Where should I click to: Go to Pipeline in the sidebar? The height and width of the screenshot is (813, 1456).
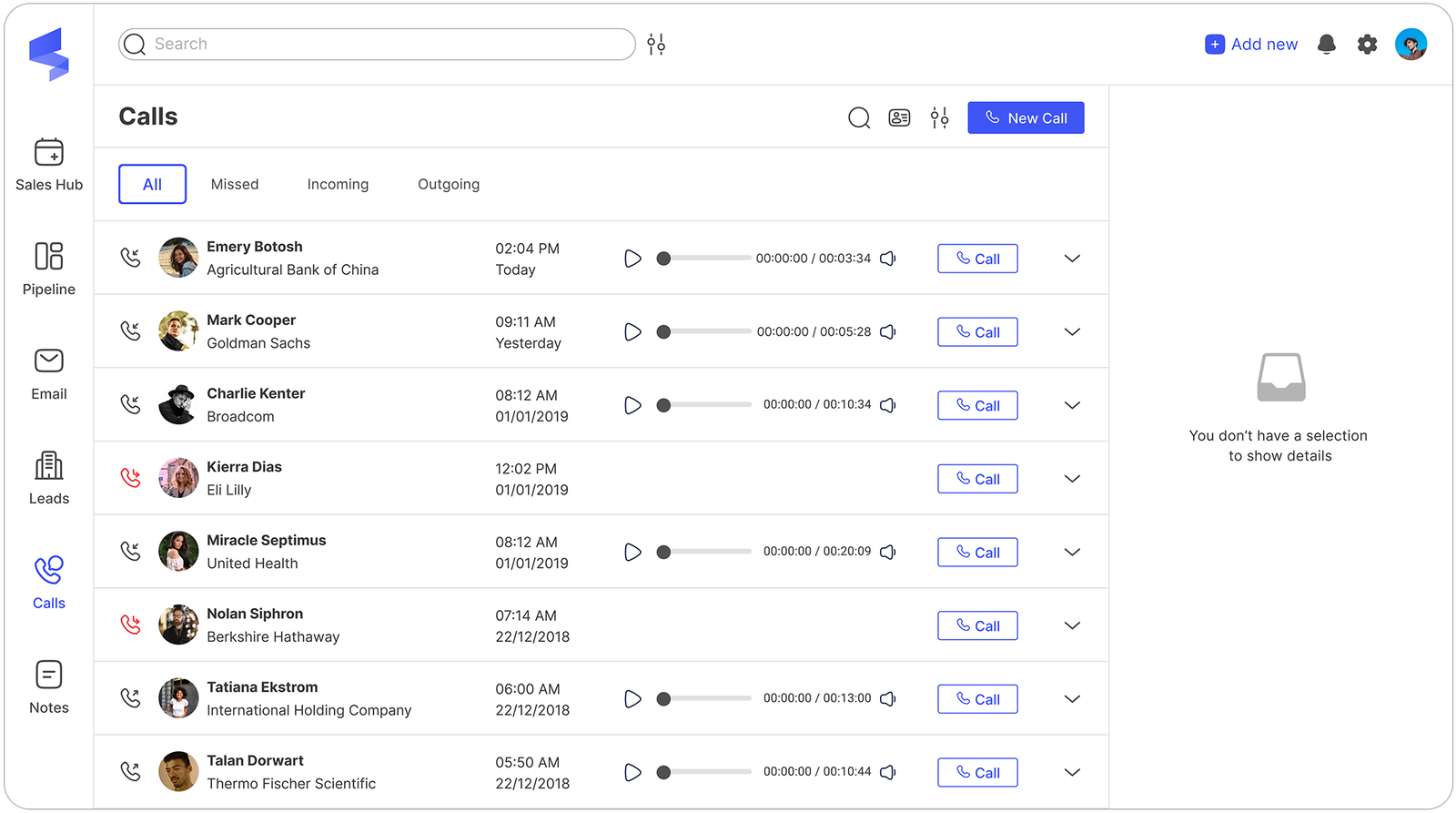point(49,257)
